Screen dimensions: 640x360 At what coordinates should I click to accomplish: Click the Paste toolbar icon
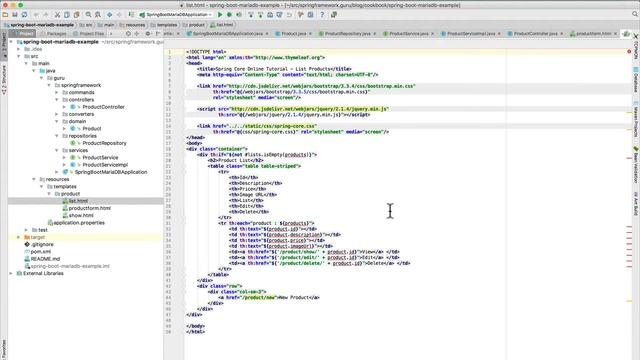[76, 15]
